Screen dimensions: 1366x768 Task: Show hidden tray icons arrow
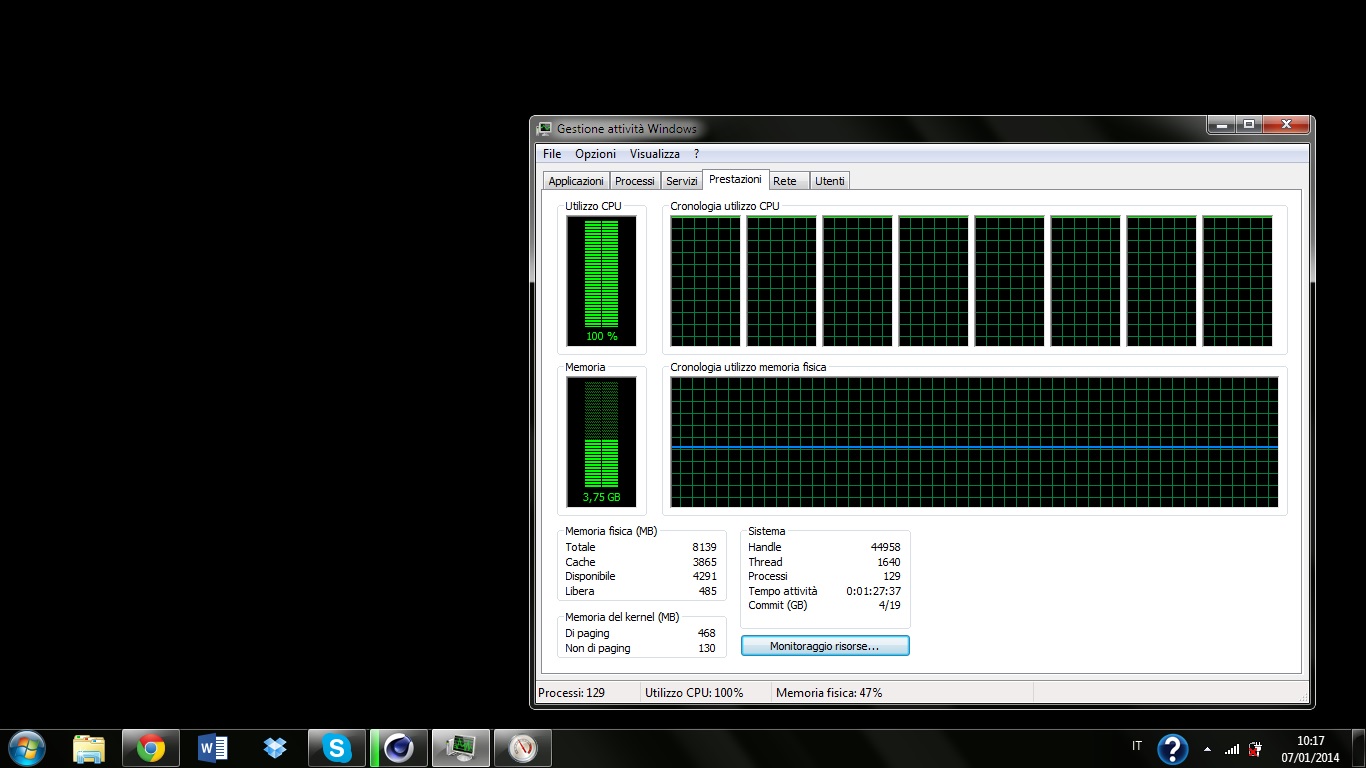(1207, 748)
